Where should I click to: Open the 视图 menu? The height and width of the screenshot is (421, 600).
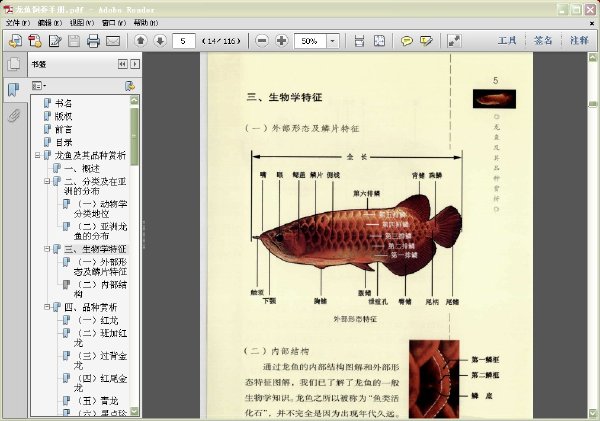click(82, 23)
